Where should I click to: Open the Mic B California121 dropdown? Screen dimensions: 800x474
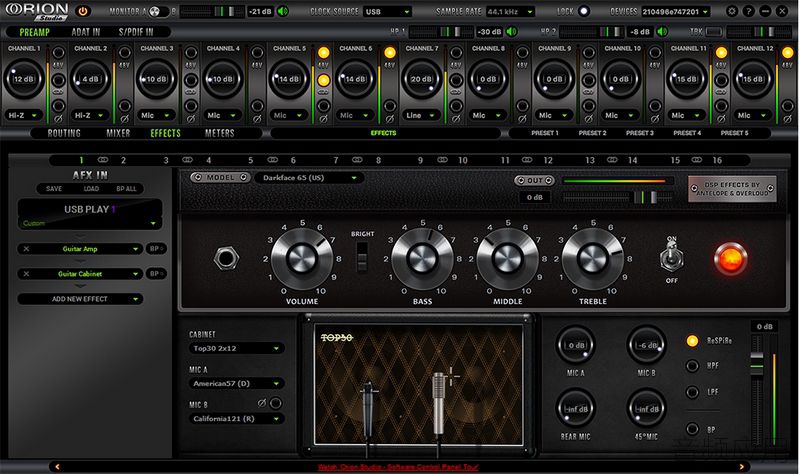[237, 419]
